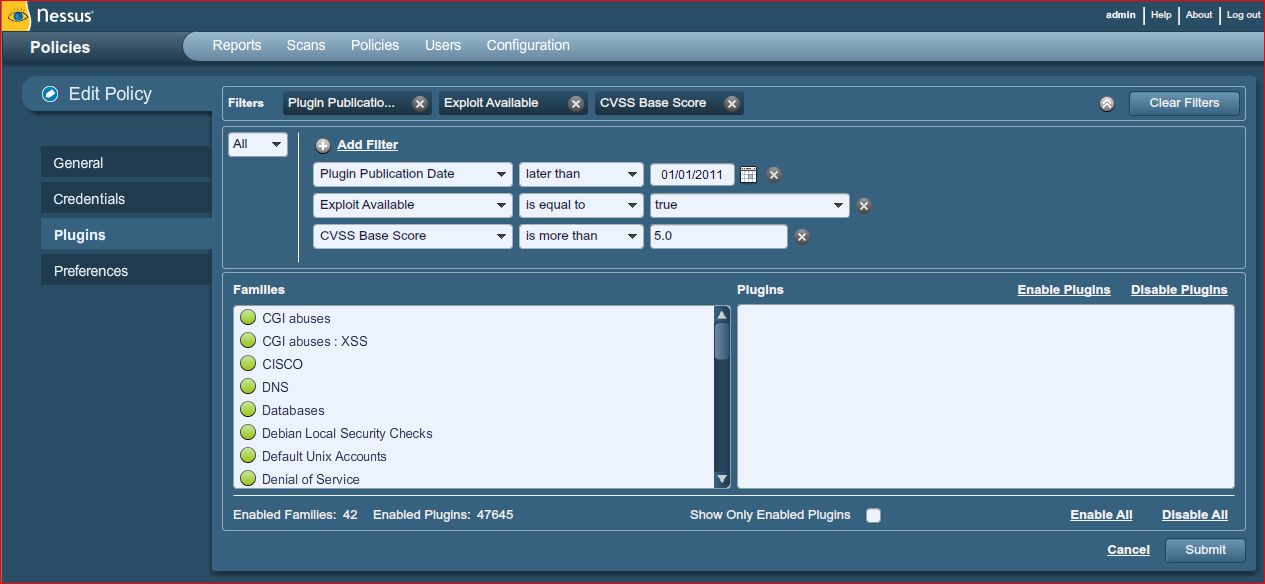Image resolution: width=1265 pixels, height=584 pixels.
Task: Open the Scans menu
Action: tap(306, 46)
